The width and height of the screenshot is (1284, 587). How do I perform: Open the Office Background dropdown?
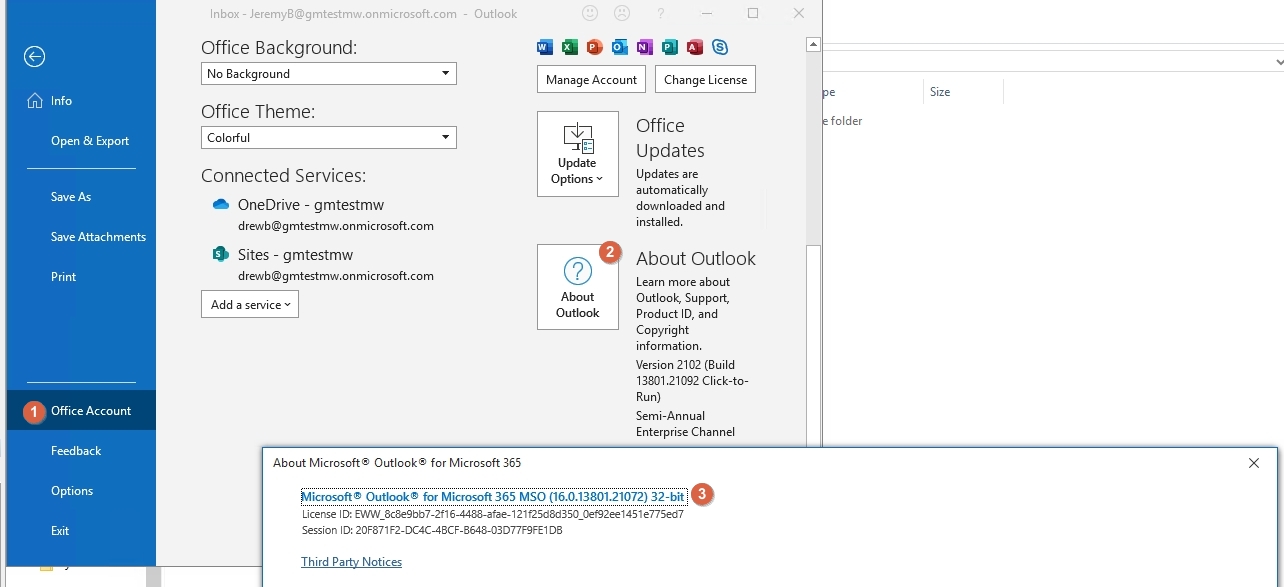pyautogui.click(x=328, y=74)
